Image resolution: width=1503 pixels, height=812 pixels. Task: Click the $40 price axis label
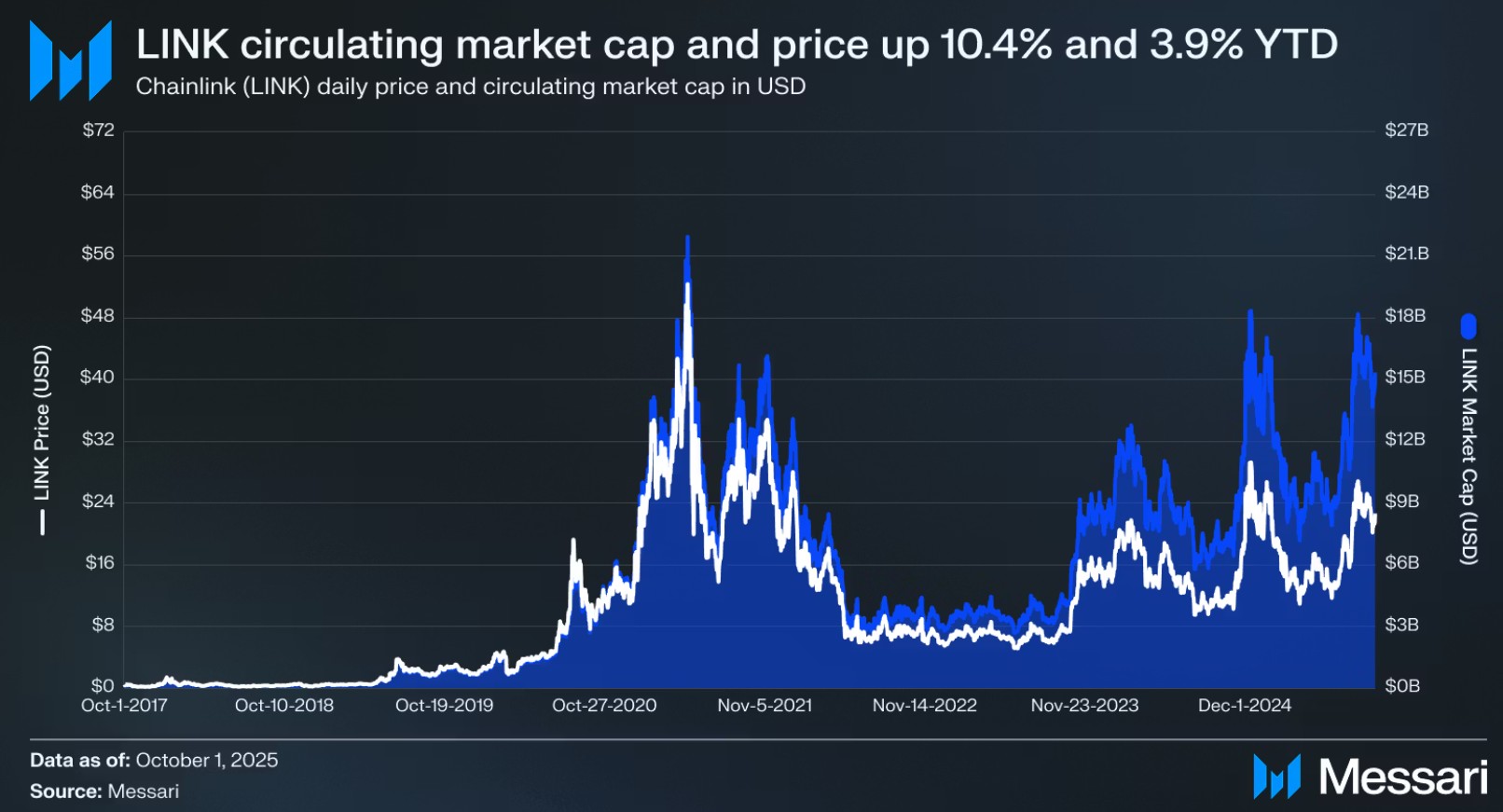pyautogui.click(x=97, y=378)
